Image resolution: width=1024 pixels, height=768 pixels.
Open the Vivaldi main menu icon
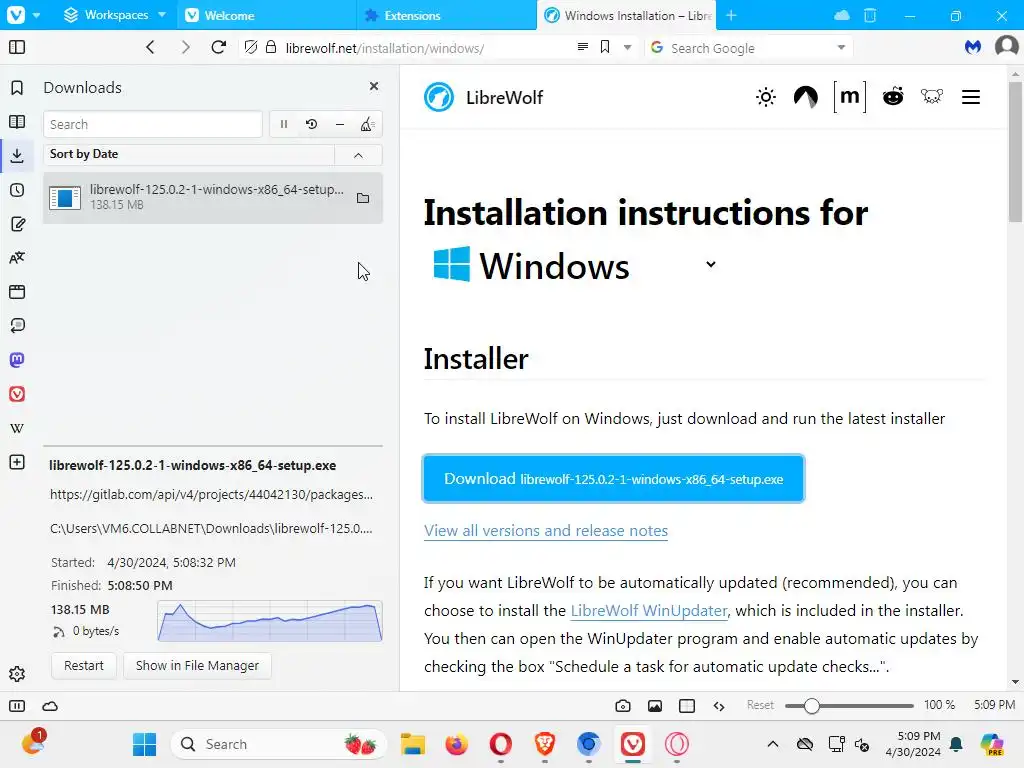16,14
